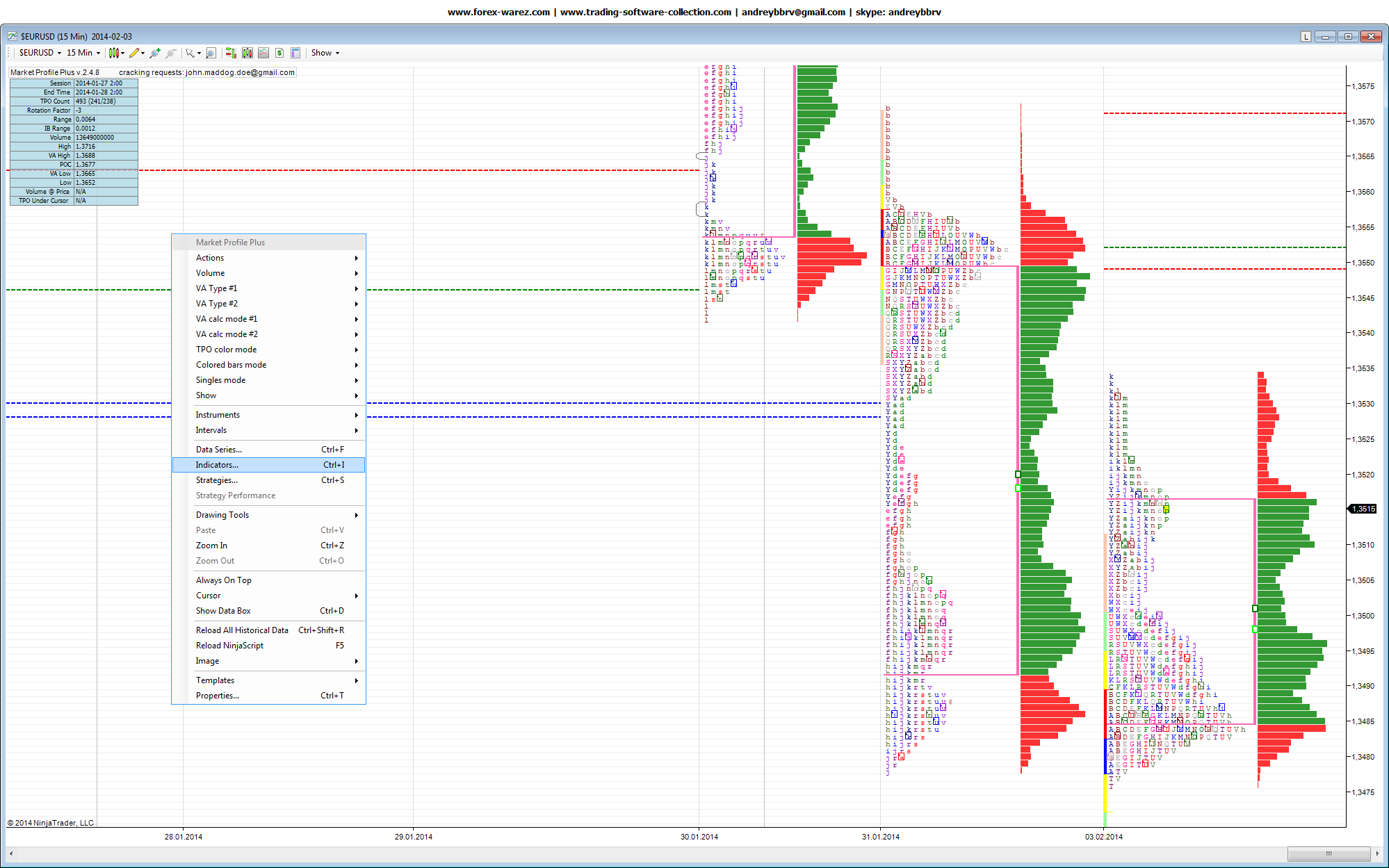Open the VA Type #1 submenu
The height and width of the screenshot is (868, 1389).
pos(216,288)
